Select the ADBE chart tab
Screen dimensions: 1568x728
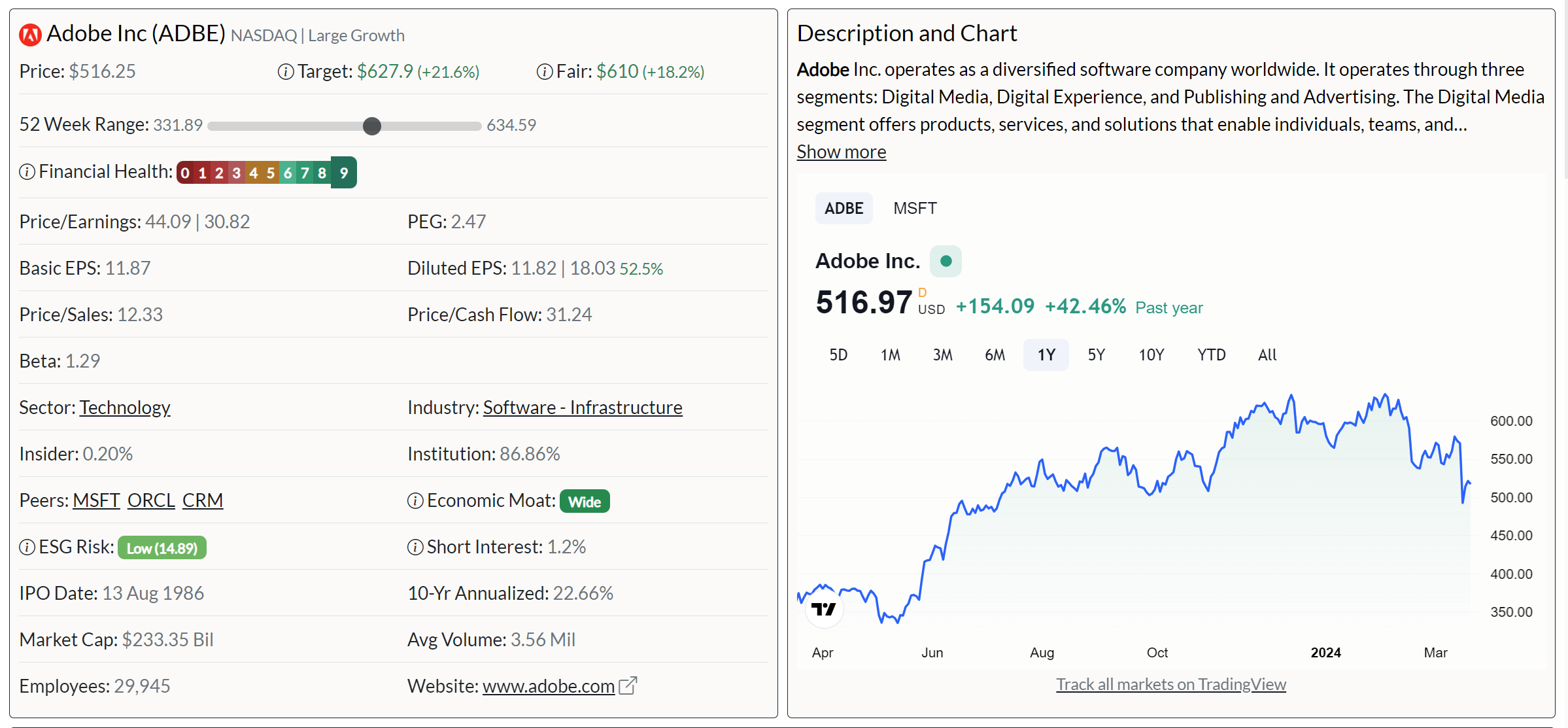tap(844, 209)
